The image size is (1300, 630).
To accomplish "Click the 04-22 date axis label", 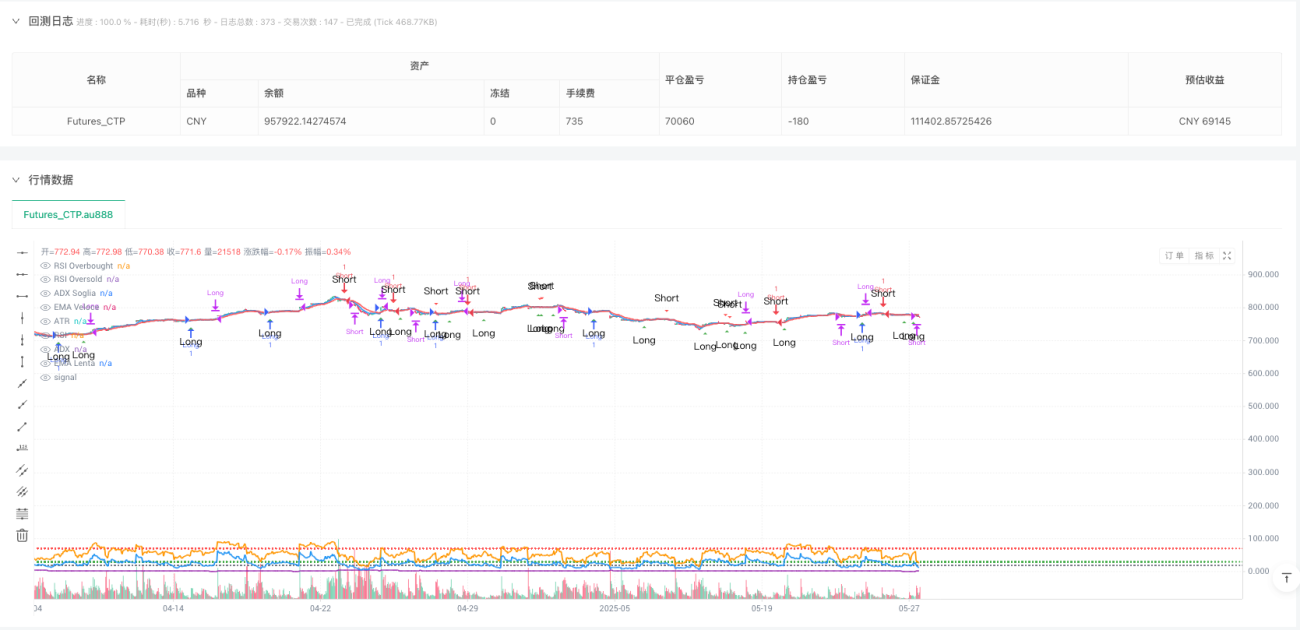I will (320, 608).
